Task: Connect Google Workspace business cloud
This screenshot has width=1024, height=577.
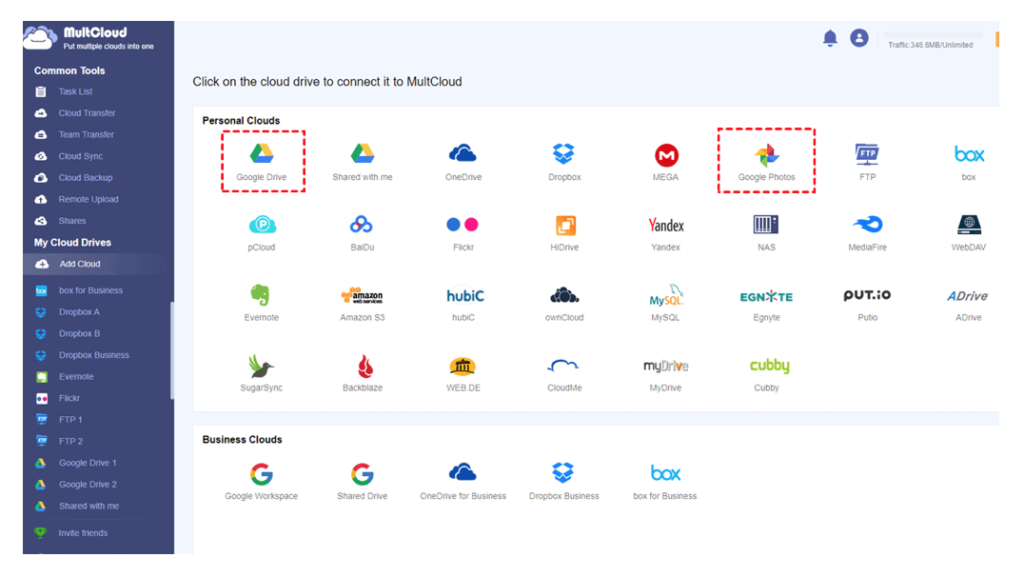Action: click(262, 482)
